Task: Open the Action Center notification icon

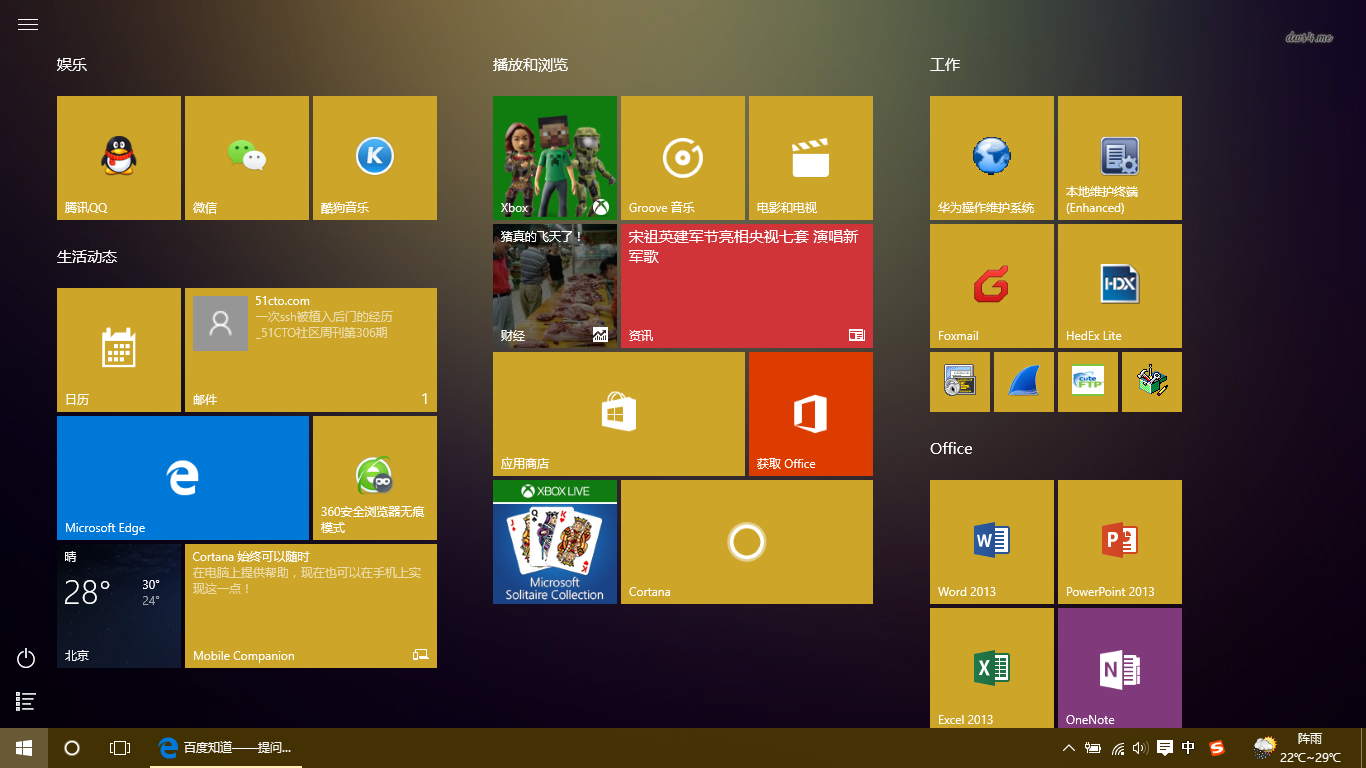Action: tap(1165, 748)
